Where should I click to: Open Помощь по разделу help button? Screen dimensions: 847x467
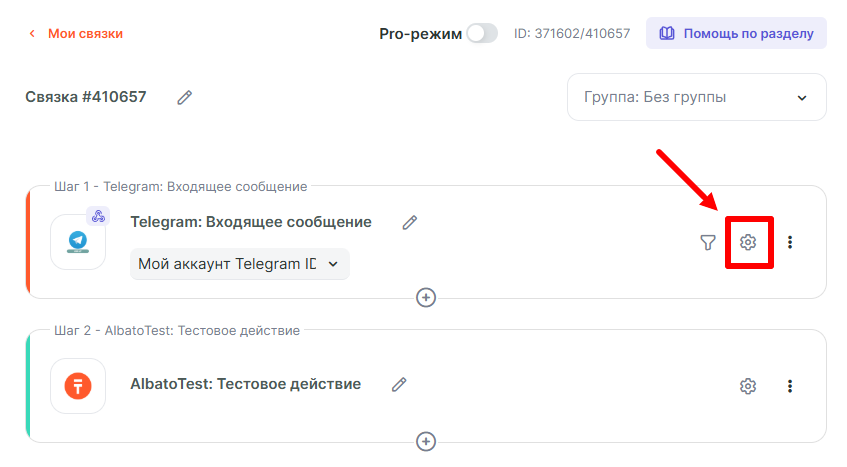coord(736,33)
